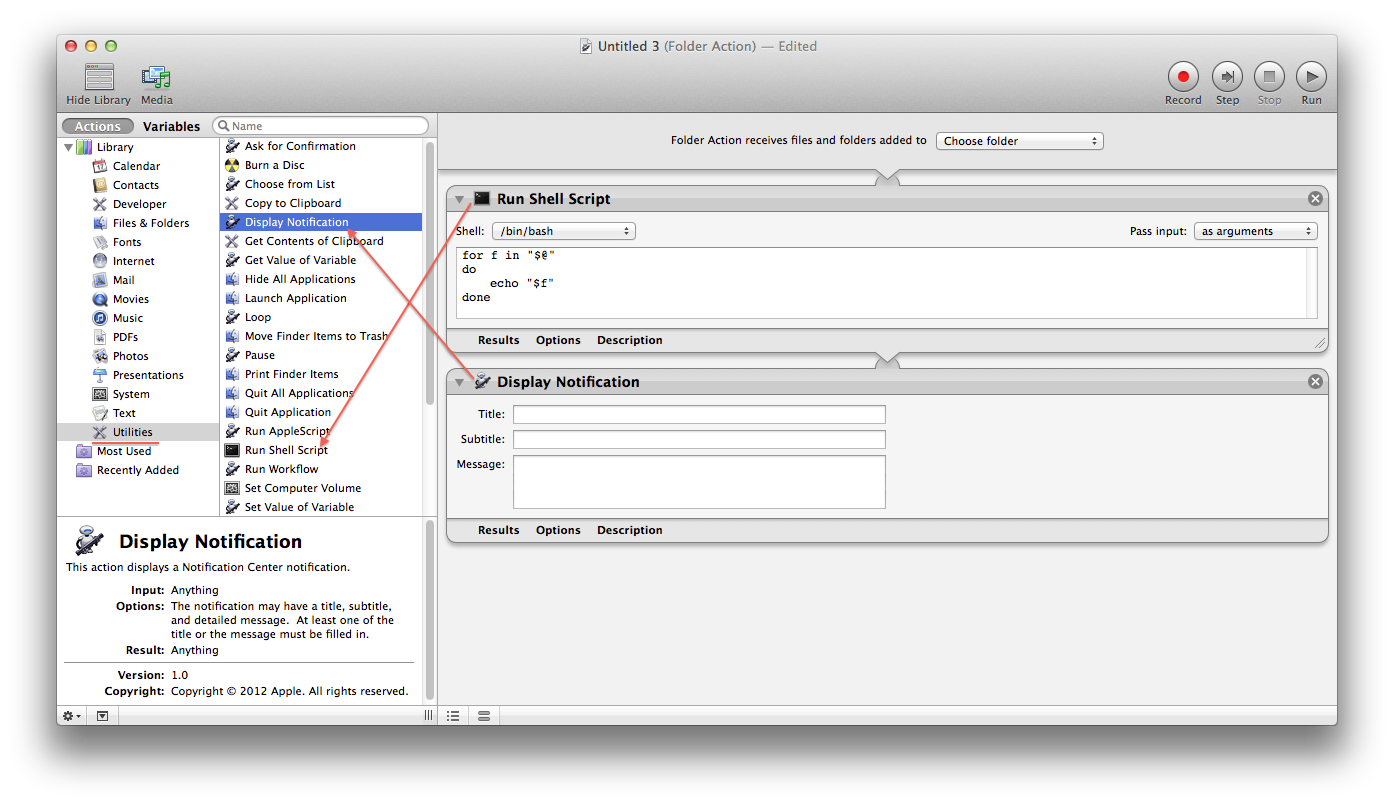Click the Hide Library toolbar icon
The width and height of the screenshot is (1394, 804).
(x=99, y=78)
